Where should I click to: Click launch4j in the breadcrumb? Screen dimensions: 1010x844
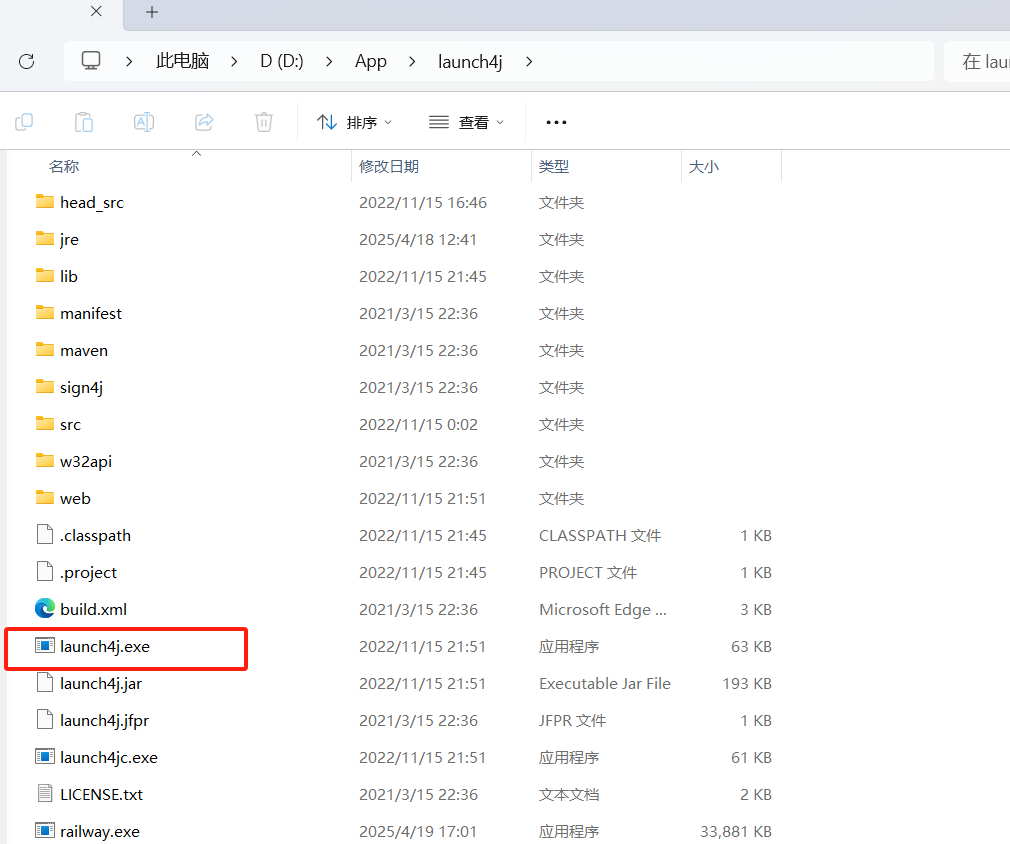click(470, 62)
